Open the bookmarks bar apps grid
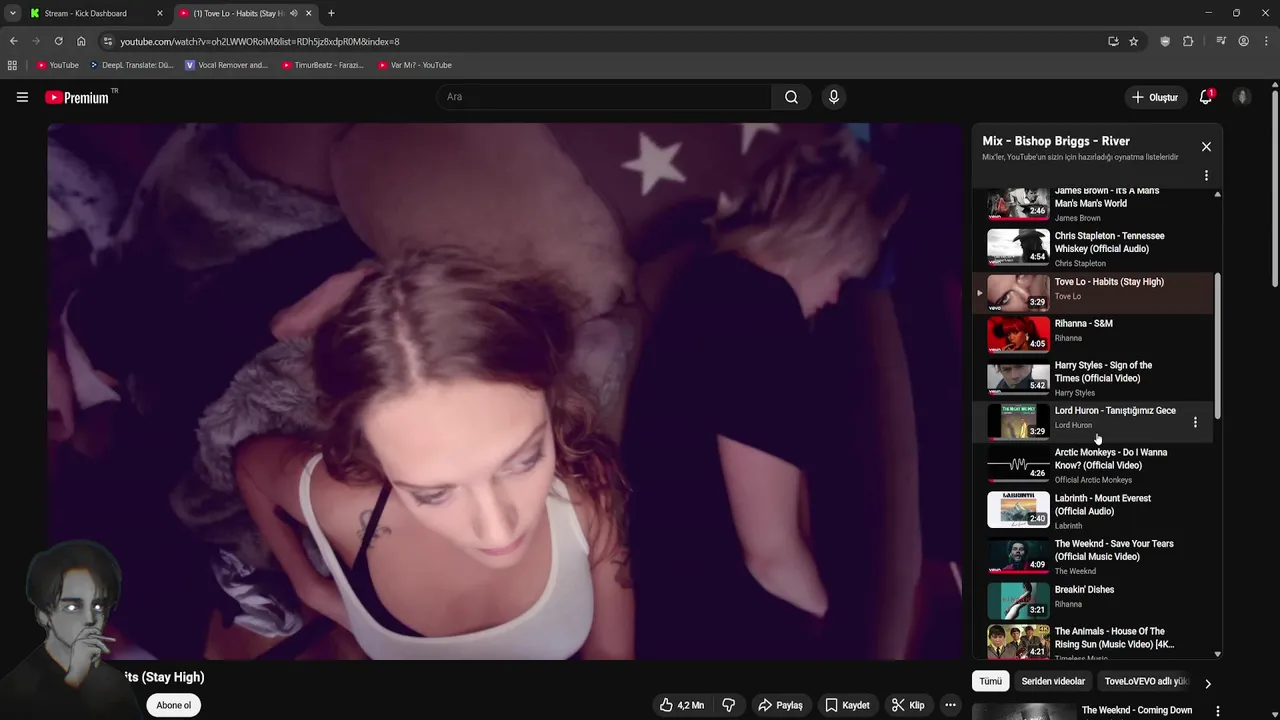Image resolution: width=1280 pixels, height=720 pixels. (12, 65)
